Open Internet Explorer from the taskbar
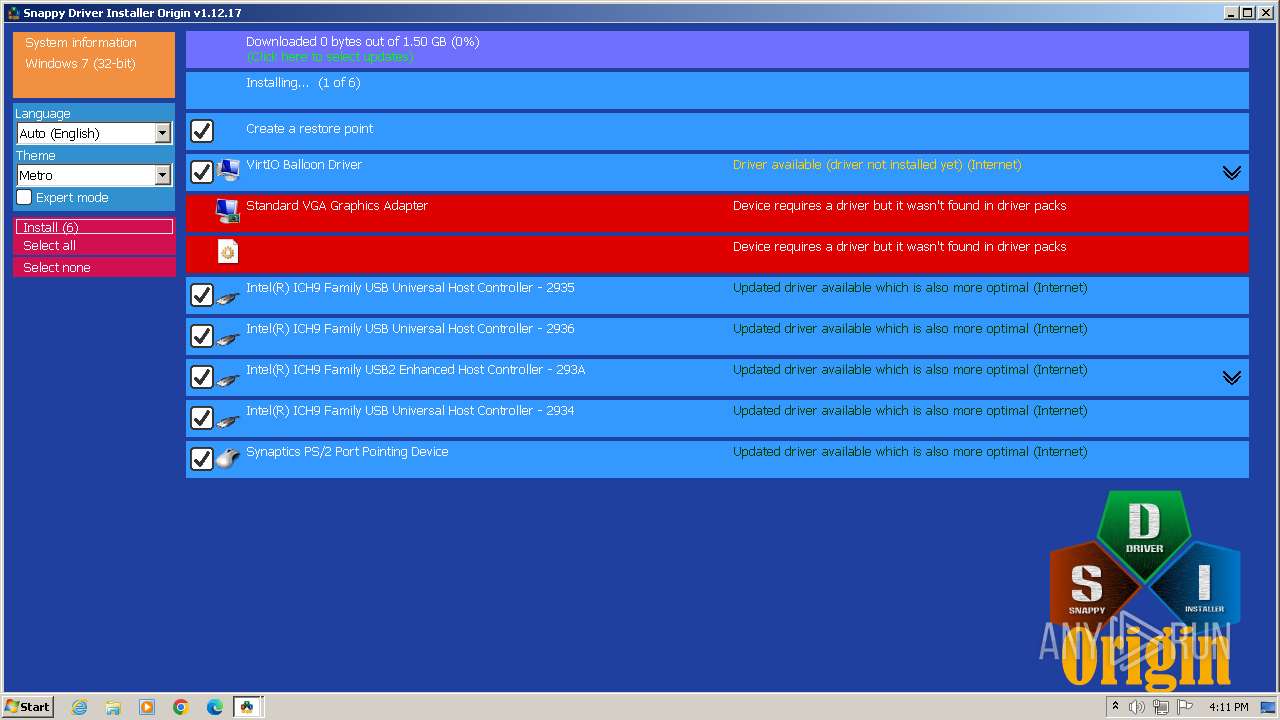This screenshot has height=720, width=1280. pos(79,707)
